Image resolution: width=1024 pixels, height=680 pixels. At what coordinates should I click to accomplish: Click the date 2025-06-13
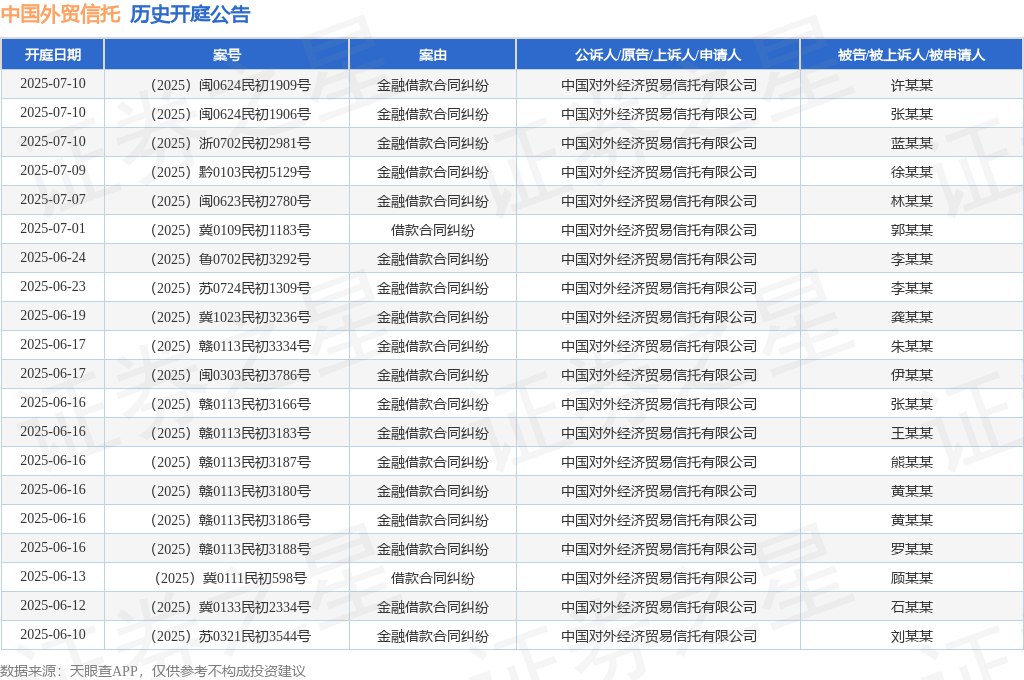[x=53, y=576]
